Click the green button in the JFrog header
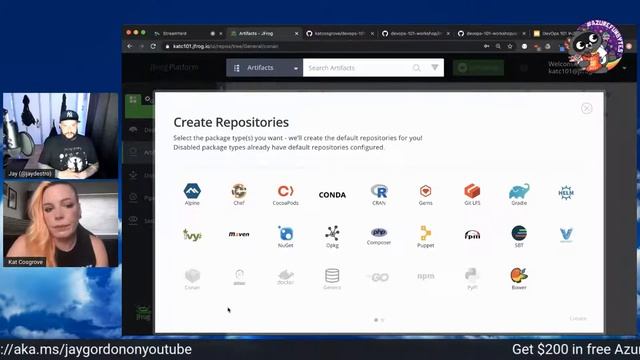 [x=478, y=68]
